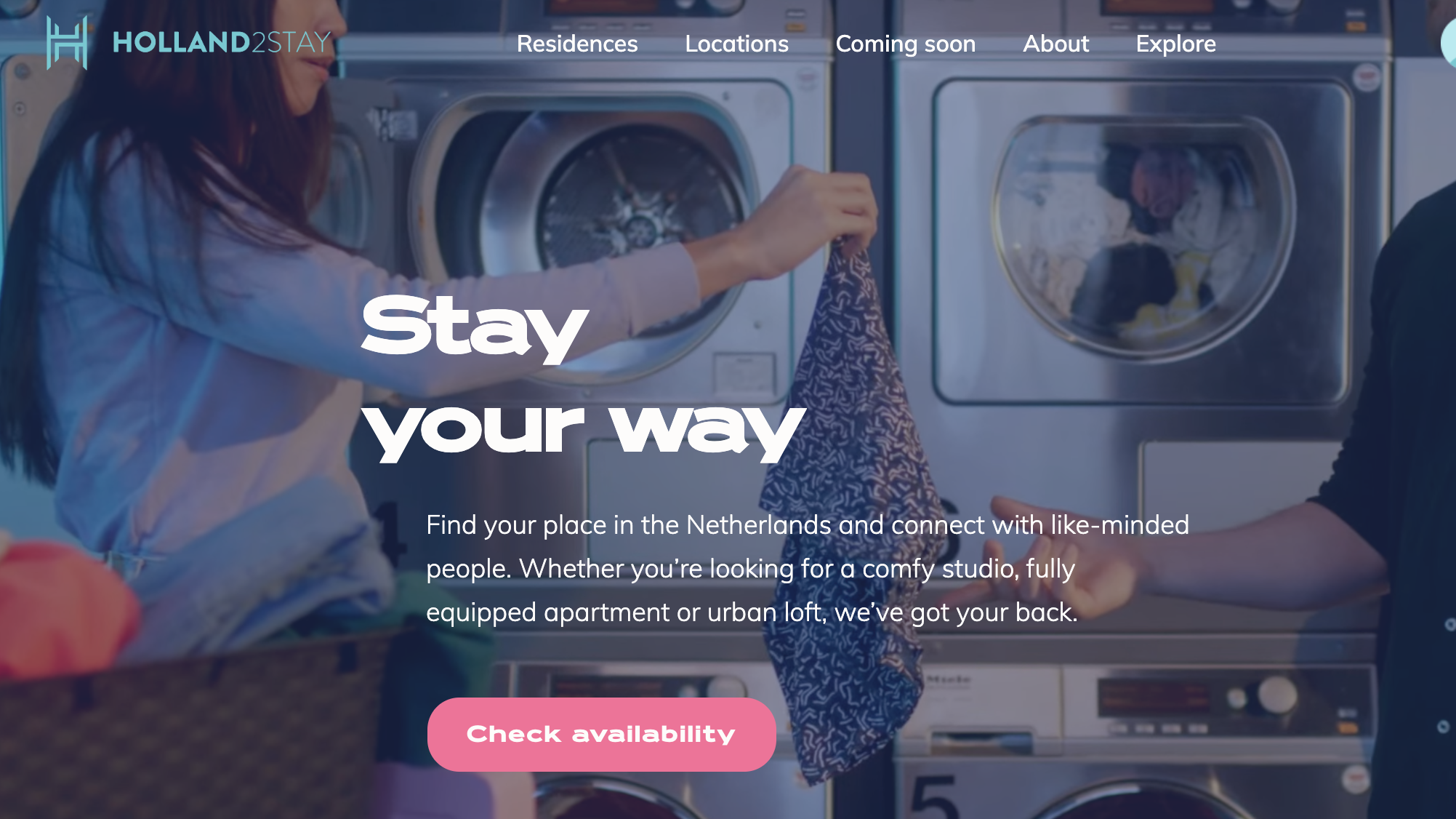This screenshot has width=1456, height=819.
Task: Click the teal H logo icon
Action: tap(67, 43)
